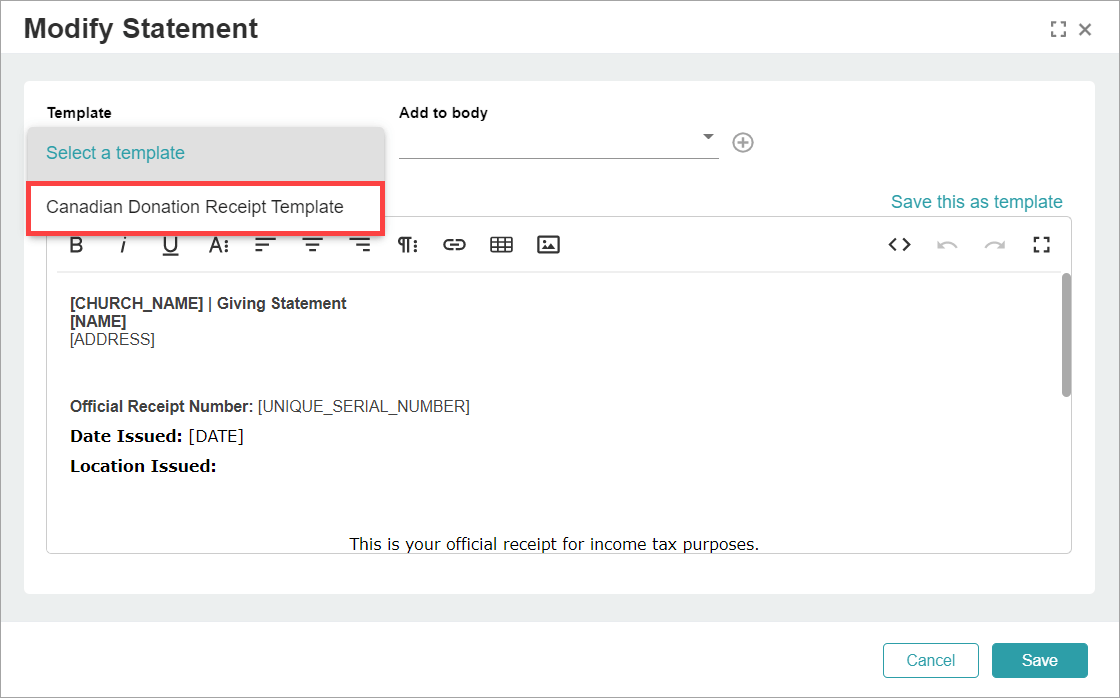Apply italic formatting
The image size is (1120, 698).
click(123, 245)
